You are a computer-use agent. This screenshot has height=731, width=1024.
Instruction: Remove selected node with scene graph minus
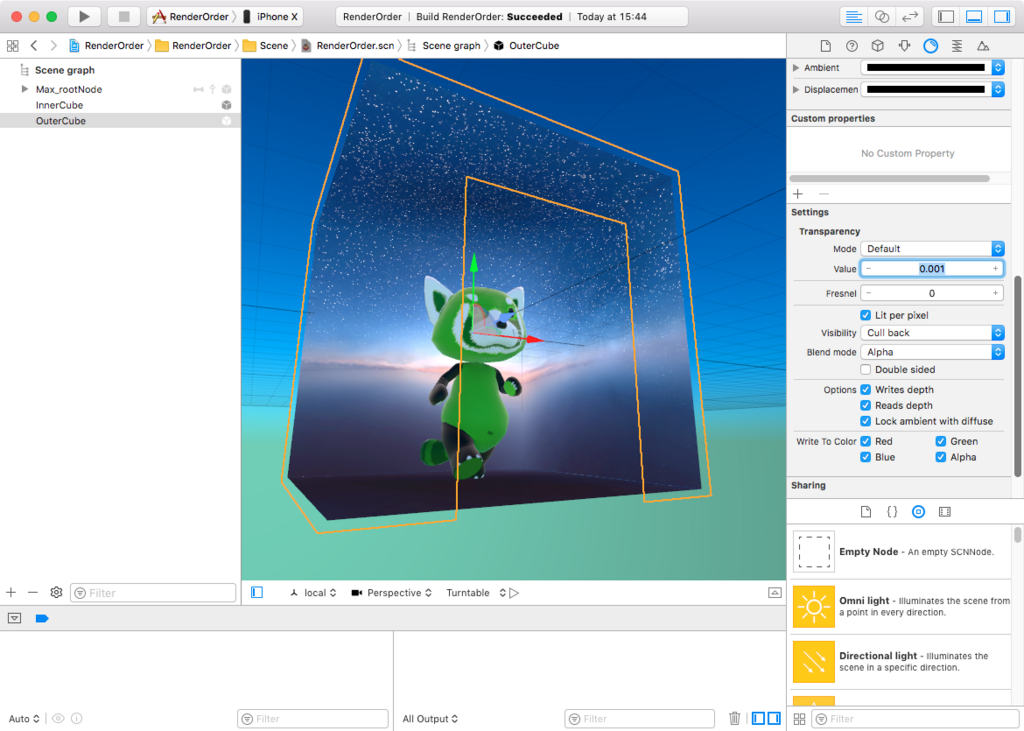pos(33,593)
